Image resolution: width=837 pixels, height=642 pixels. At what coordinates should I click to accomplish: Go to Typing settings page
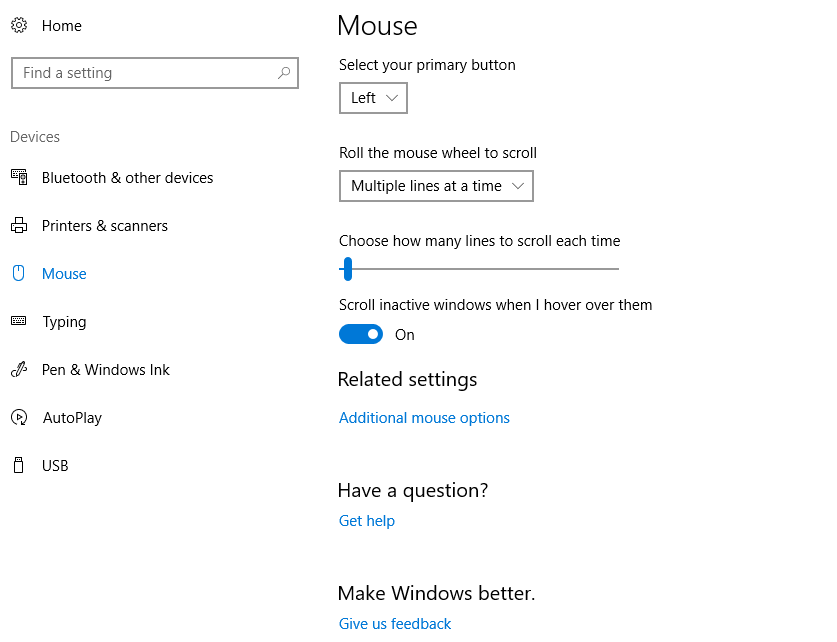(64, 322)
